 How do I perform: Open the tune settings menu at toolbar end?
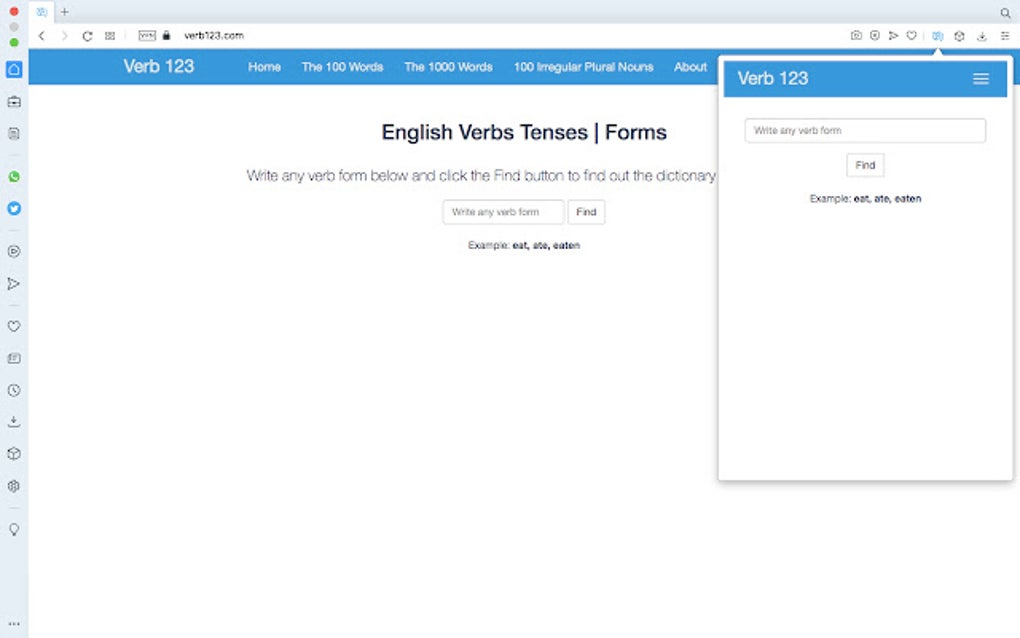coord(1004,35)
